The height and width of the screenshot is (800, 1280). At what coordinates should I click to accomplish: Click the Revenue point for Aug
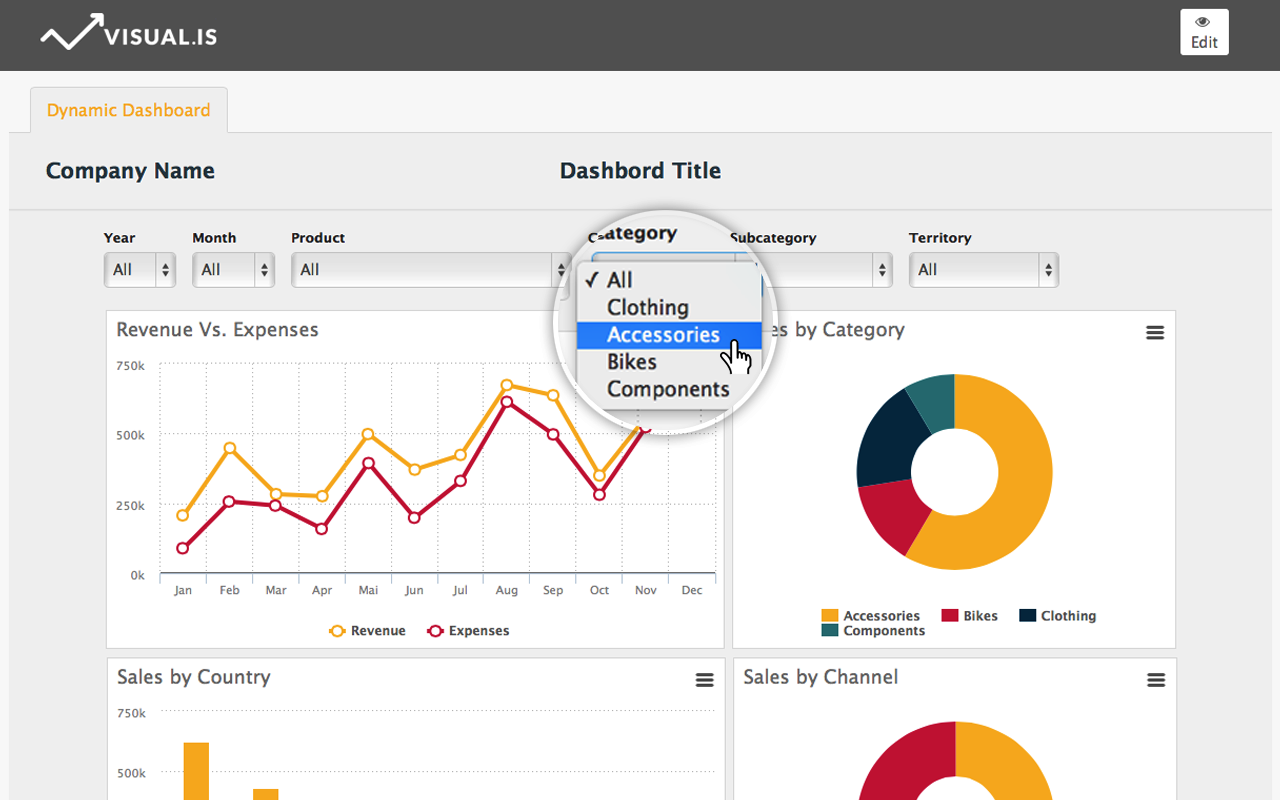coord(507,385)
